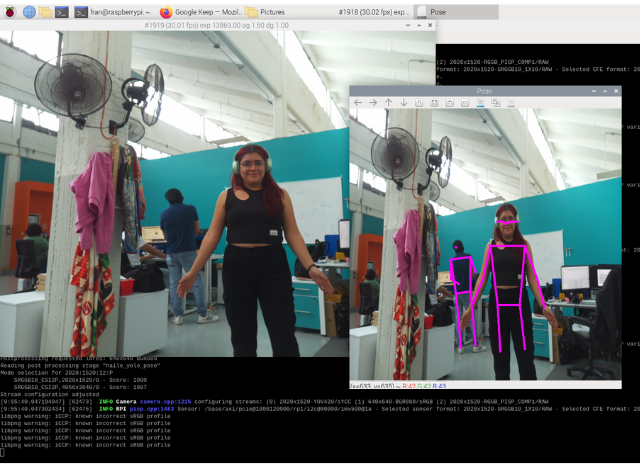640x464 pixels.
Task: Launch the web browser globe icon
Action: point(29,12)
